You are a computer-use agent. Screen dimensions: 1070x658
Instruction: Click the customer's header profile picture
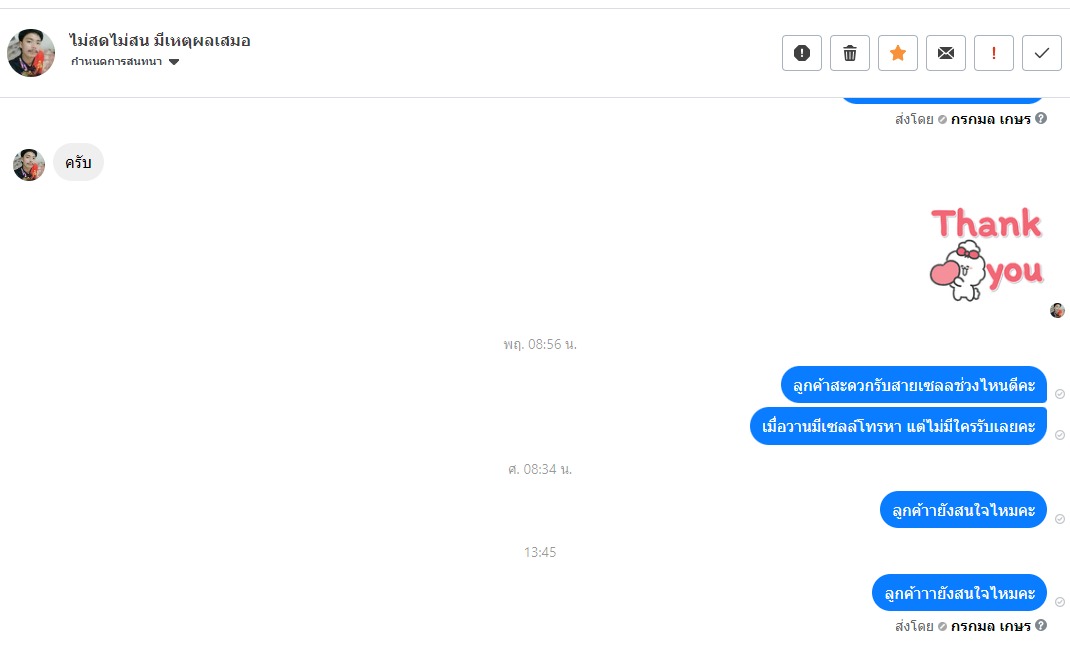[31, 53]
